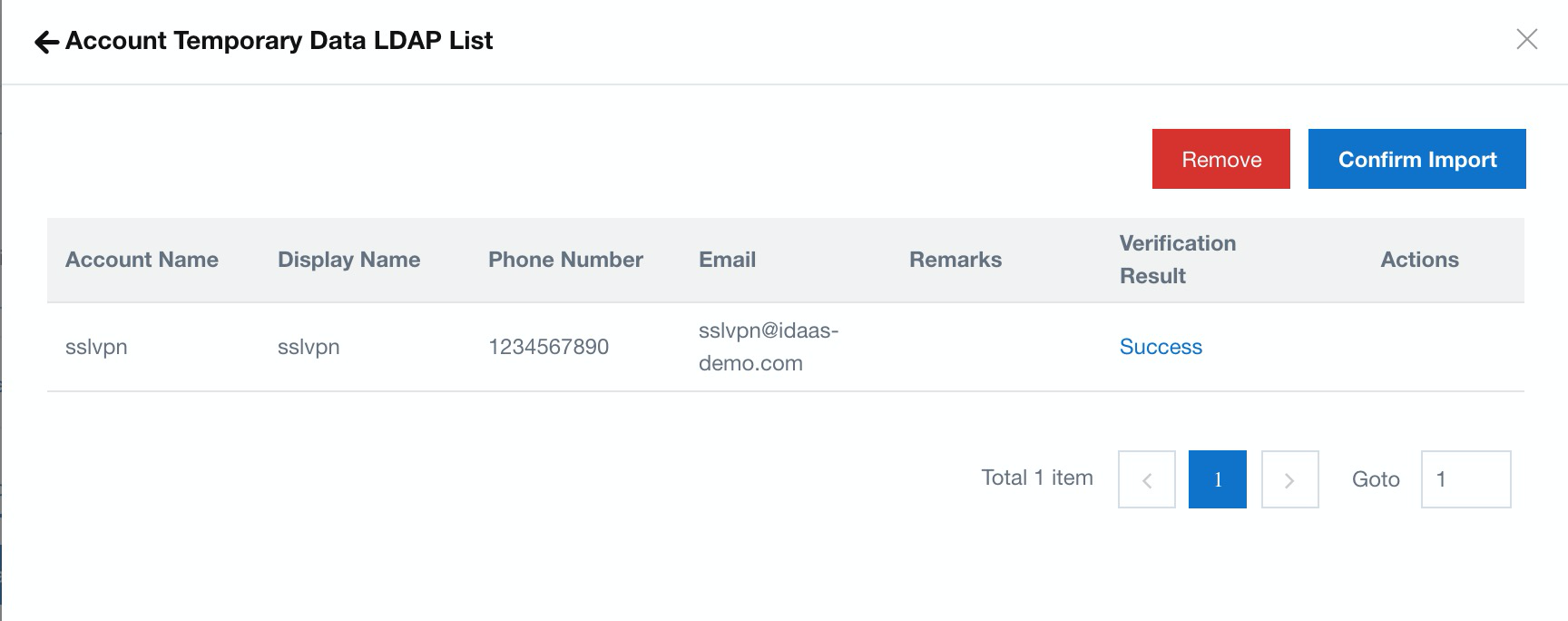Screen dimensions: 1568x621
Task: Click the Remarks column header
Action: pyautogui.click(x=955, y=260)
